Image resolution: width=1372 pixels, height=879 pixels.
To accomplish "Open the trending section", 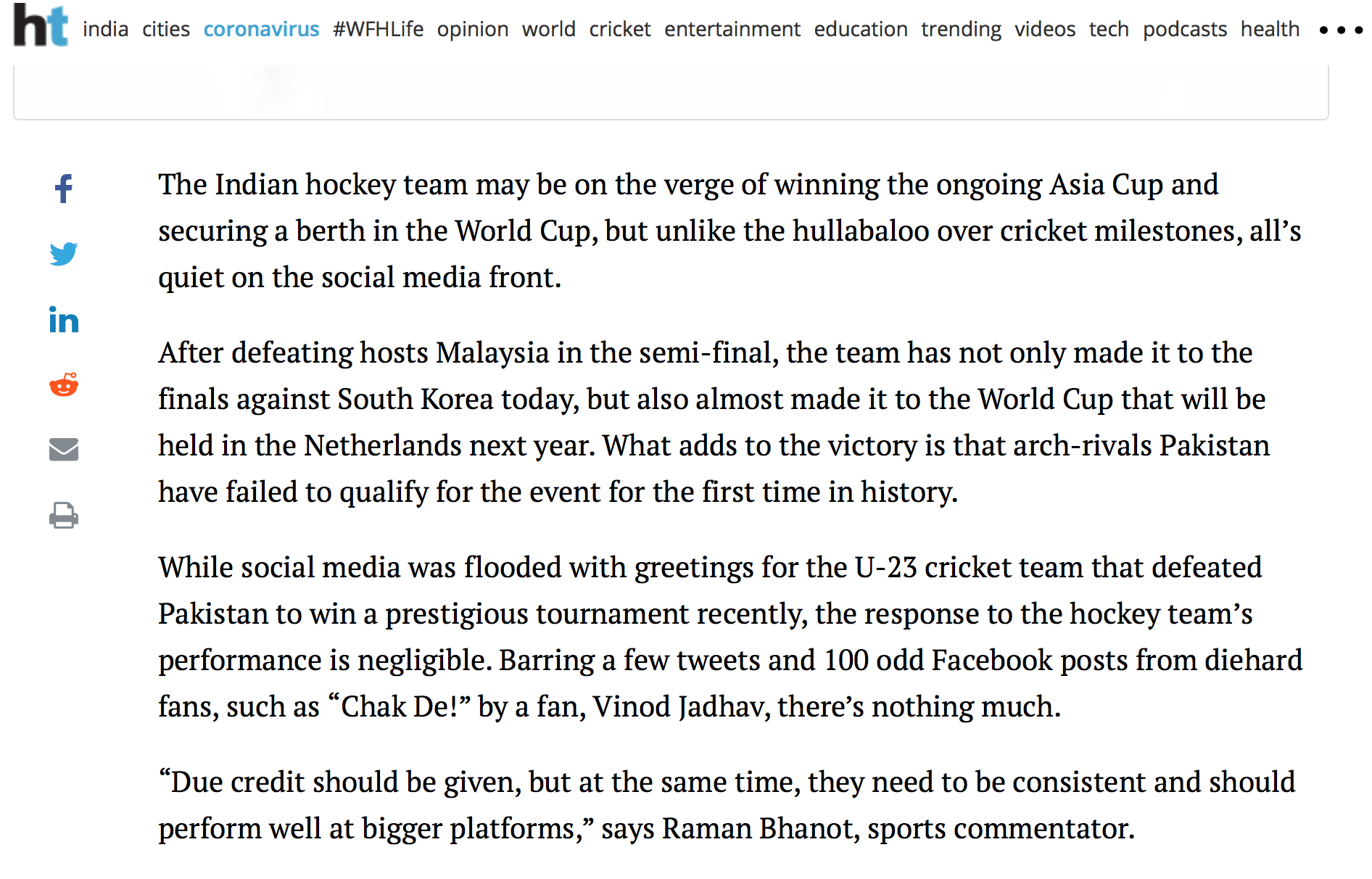I will [x=961, y=29].
